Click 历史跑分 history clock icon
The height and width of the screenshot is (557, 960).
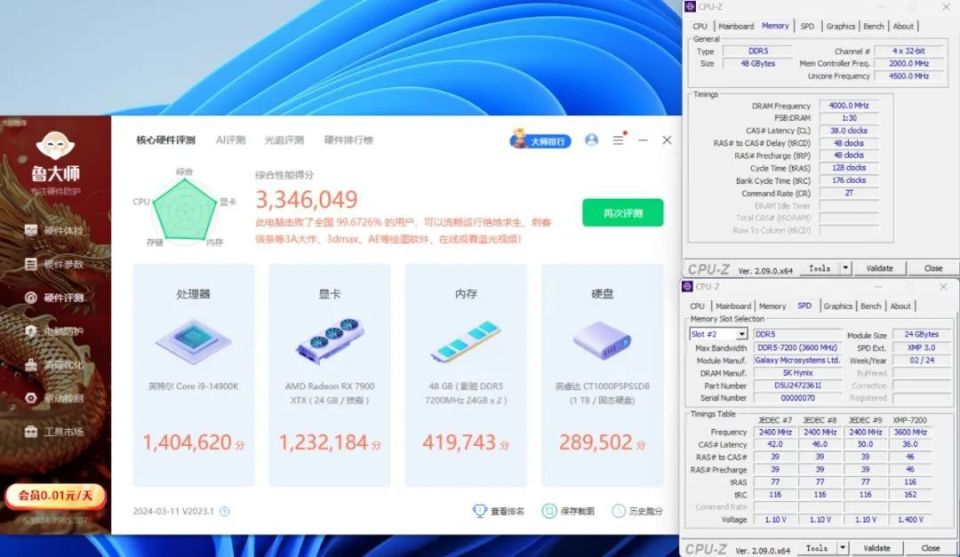pyautogui.click(x=637, y=510)
